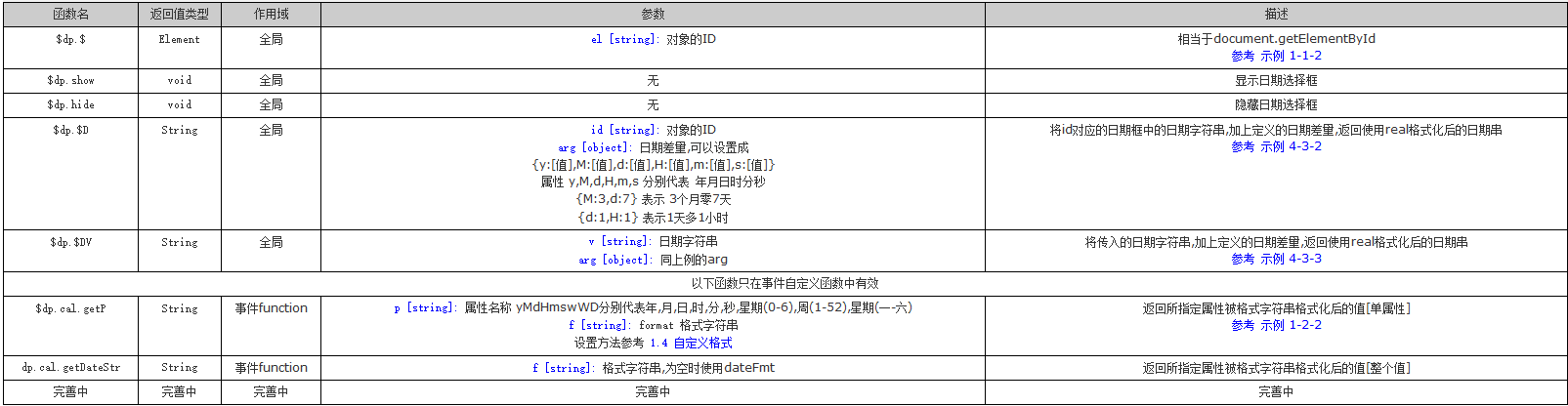Screen dimensions: 1568x406
Task: Click 'void' in the $dp.hide row
Action: [x=180, y=104]
